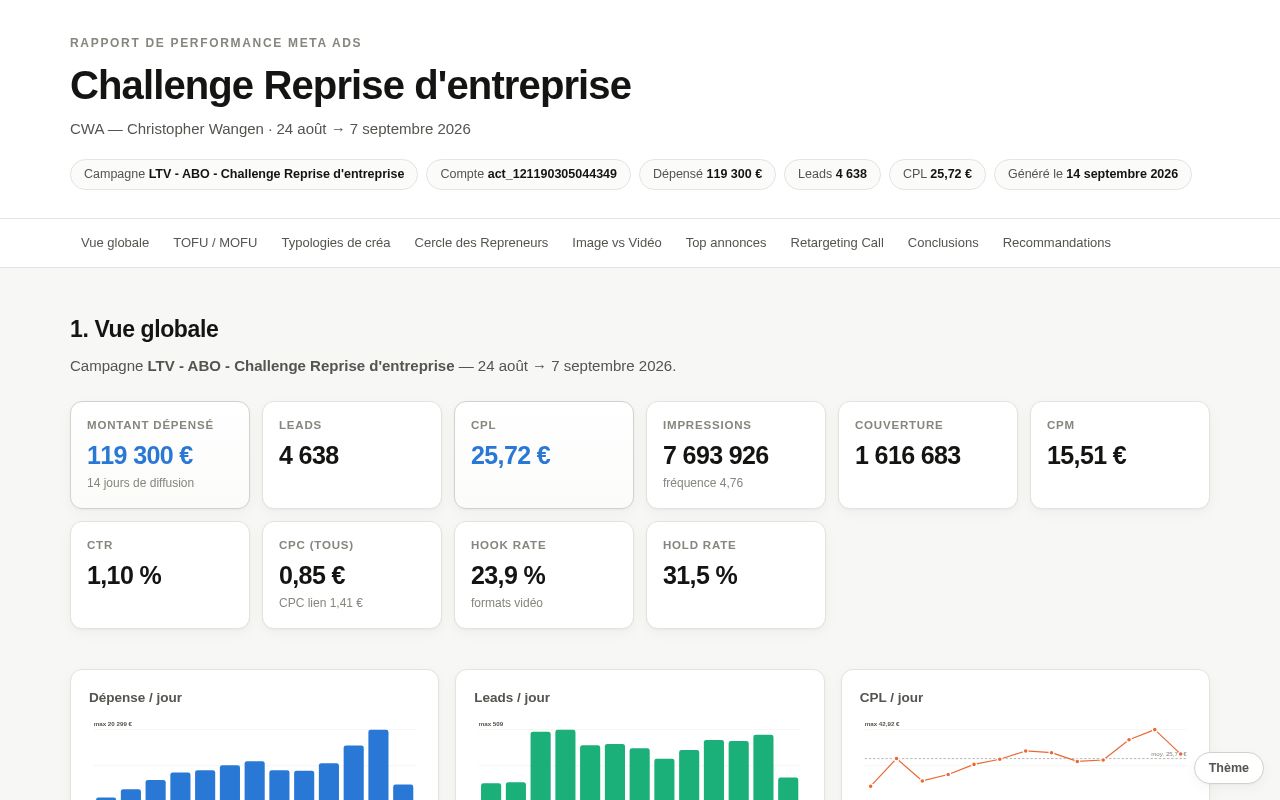
Task: Click the CPC (tous) 0,85 € card
Action: coord(352,575)
